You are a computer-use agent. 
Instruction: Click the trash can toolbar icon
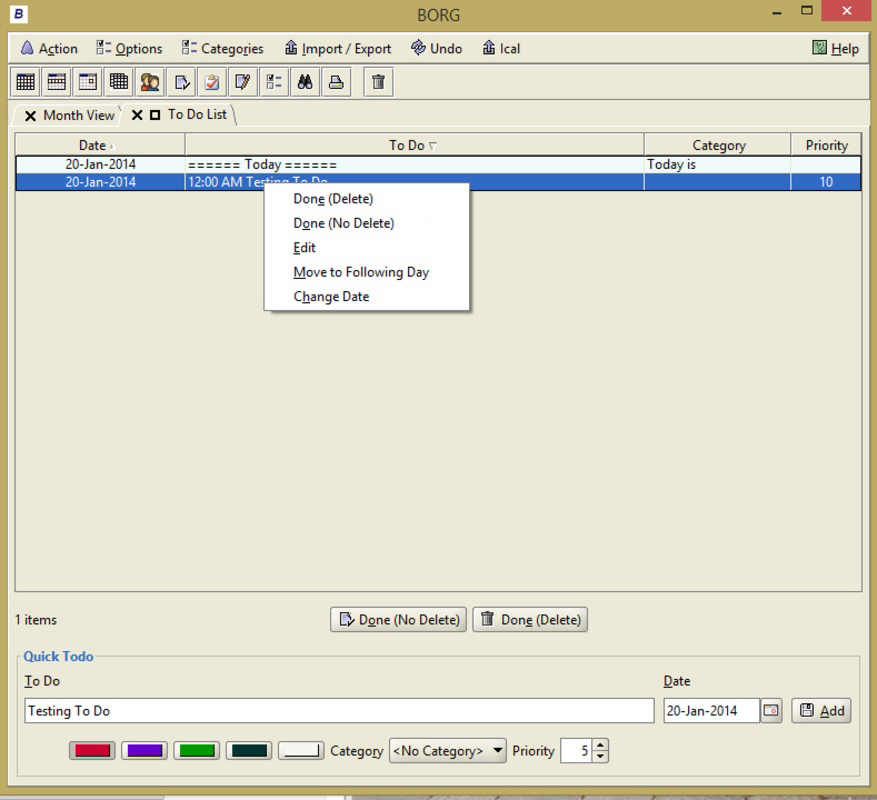[379, 82]
